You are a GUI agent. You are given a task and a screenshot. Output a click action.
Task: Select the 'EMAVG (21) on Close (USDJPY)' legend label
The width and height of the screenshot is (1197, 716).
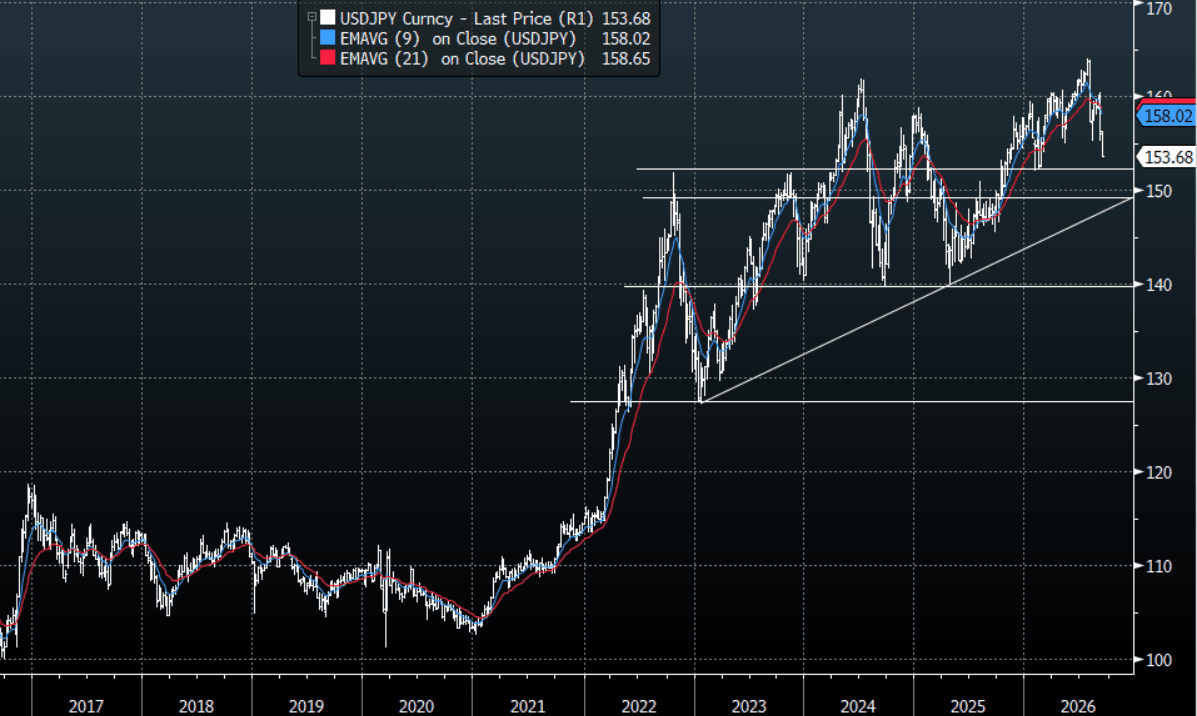(463, 59)
